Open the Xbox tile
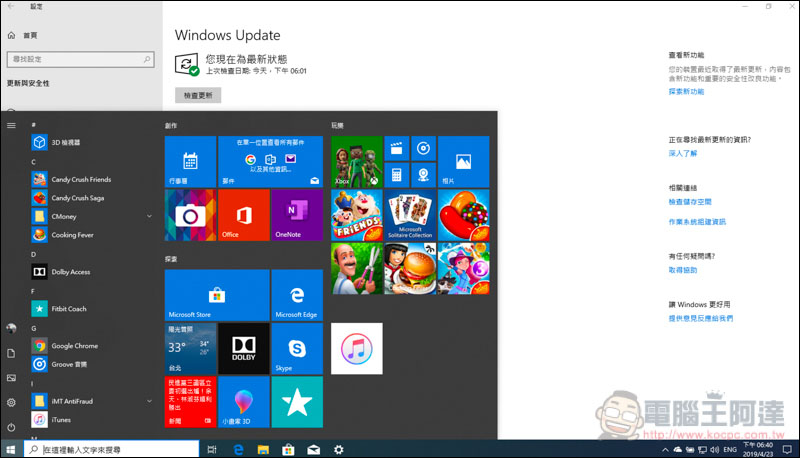800x458 pixels. 357,162
